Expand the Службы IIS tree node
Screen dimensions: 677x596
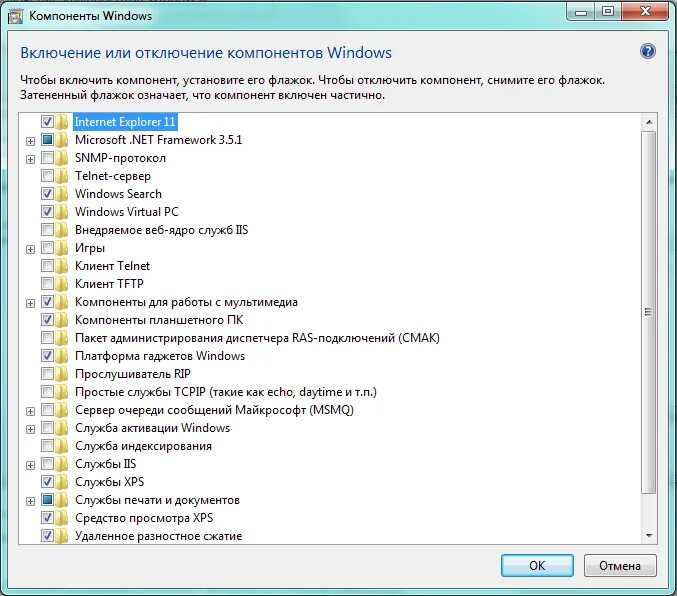click(30, 465)
